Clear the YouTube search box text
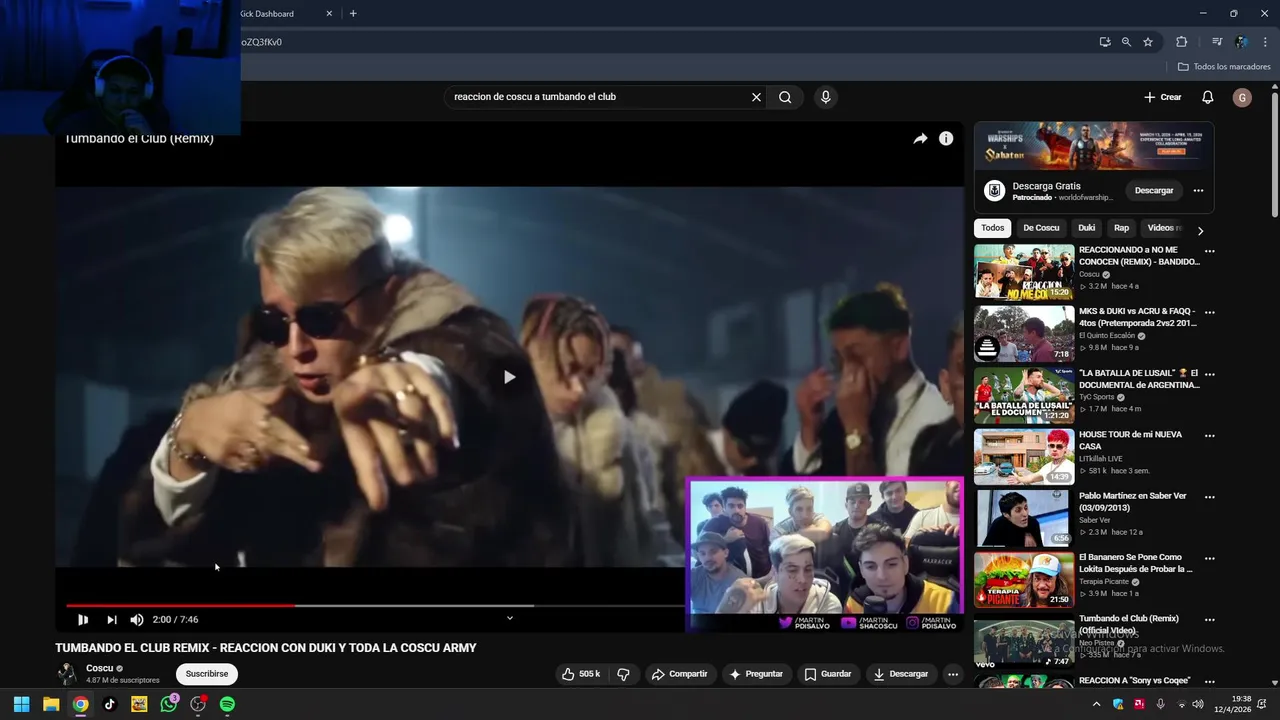This screenshot has height=720, width=1280. click(756, 97)
